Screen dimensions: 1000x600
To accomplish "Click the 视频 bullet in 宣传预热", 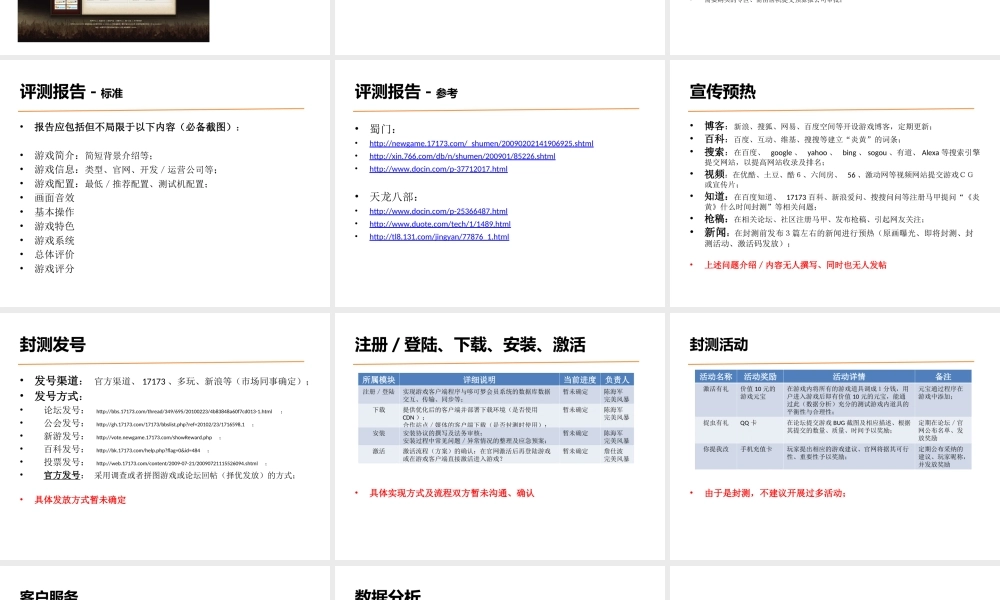I will pos(839,179).
